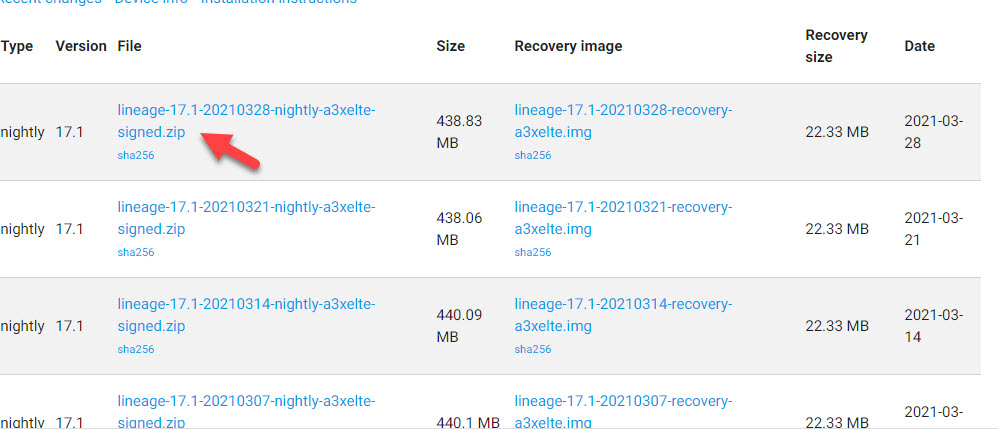Download lineage-17.1-20210328-nightly-a3xelte-signed.zip file
Image resolution: width=998 pixels, height=429 pixels.
tap(246, 122)
